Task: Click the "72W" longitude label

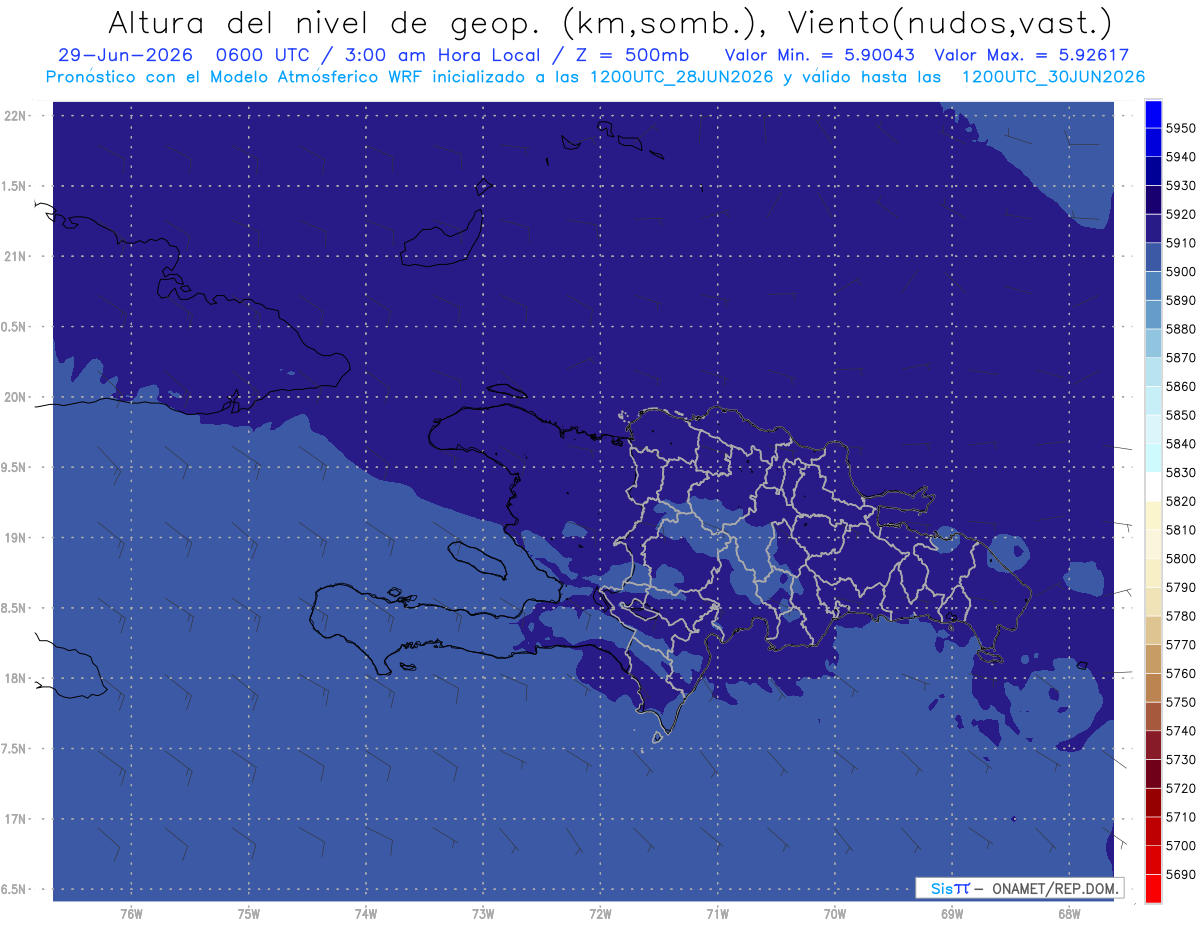Action: pos(600,914)
